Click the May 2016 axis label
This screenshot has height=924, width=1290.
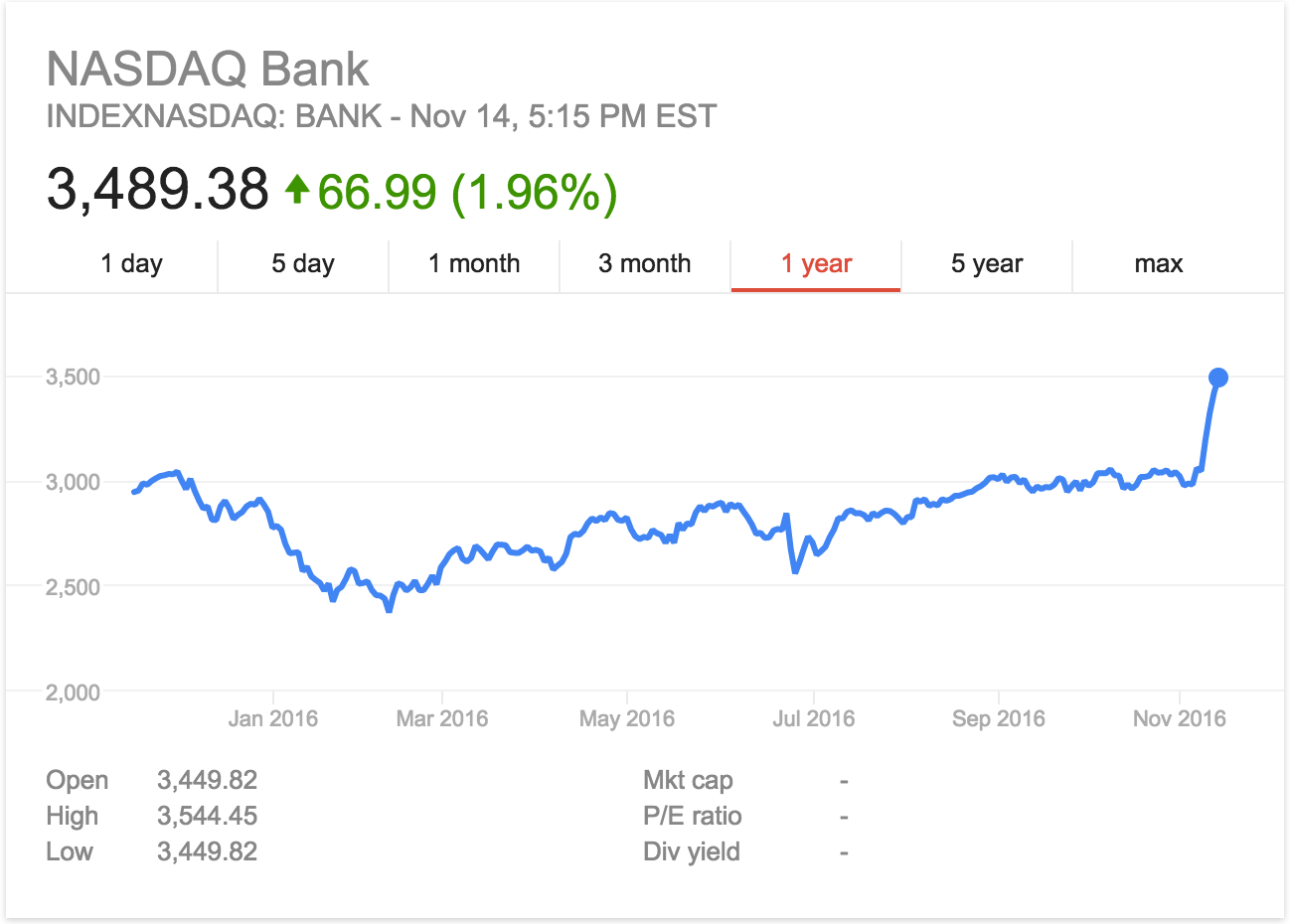(x=627, y=718)
